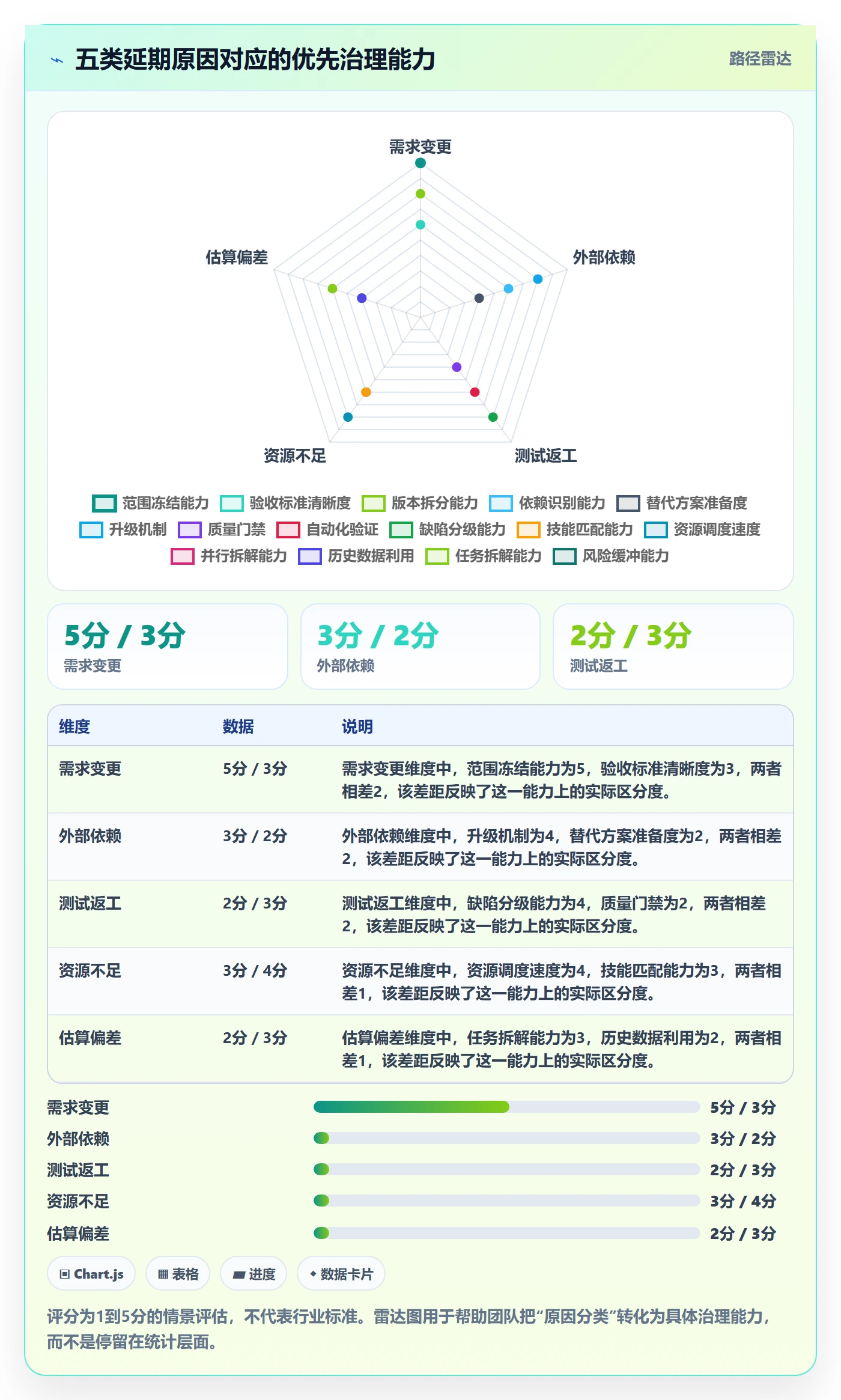
Task: Click the 进度 chip
Action: coord(254,1274)
